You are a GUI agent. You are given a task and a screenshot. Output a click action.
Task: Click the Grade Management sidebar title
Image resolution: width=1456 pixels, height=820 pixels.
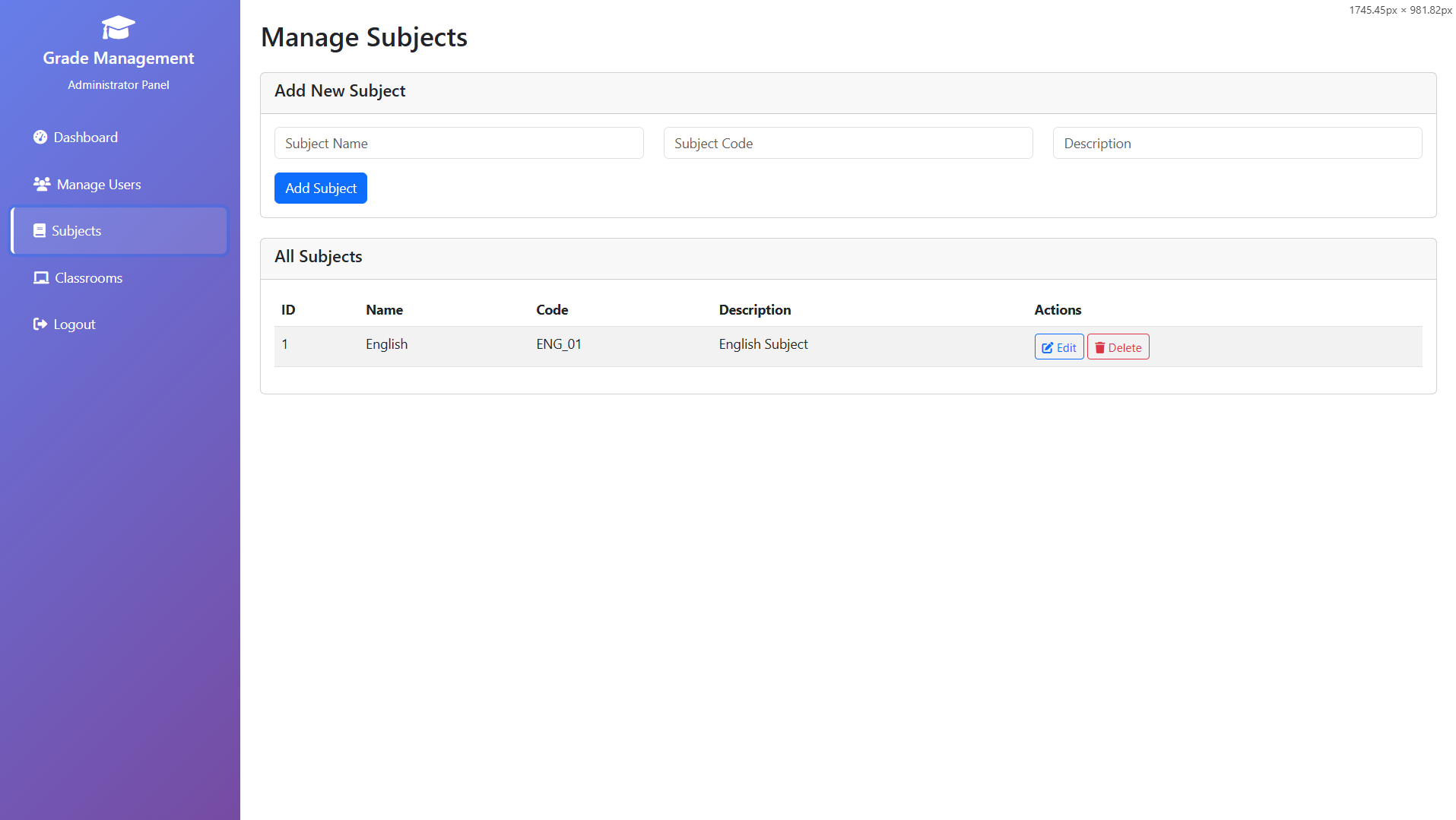click(x=119, y=59)
